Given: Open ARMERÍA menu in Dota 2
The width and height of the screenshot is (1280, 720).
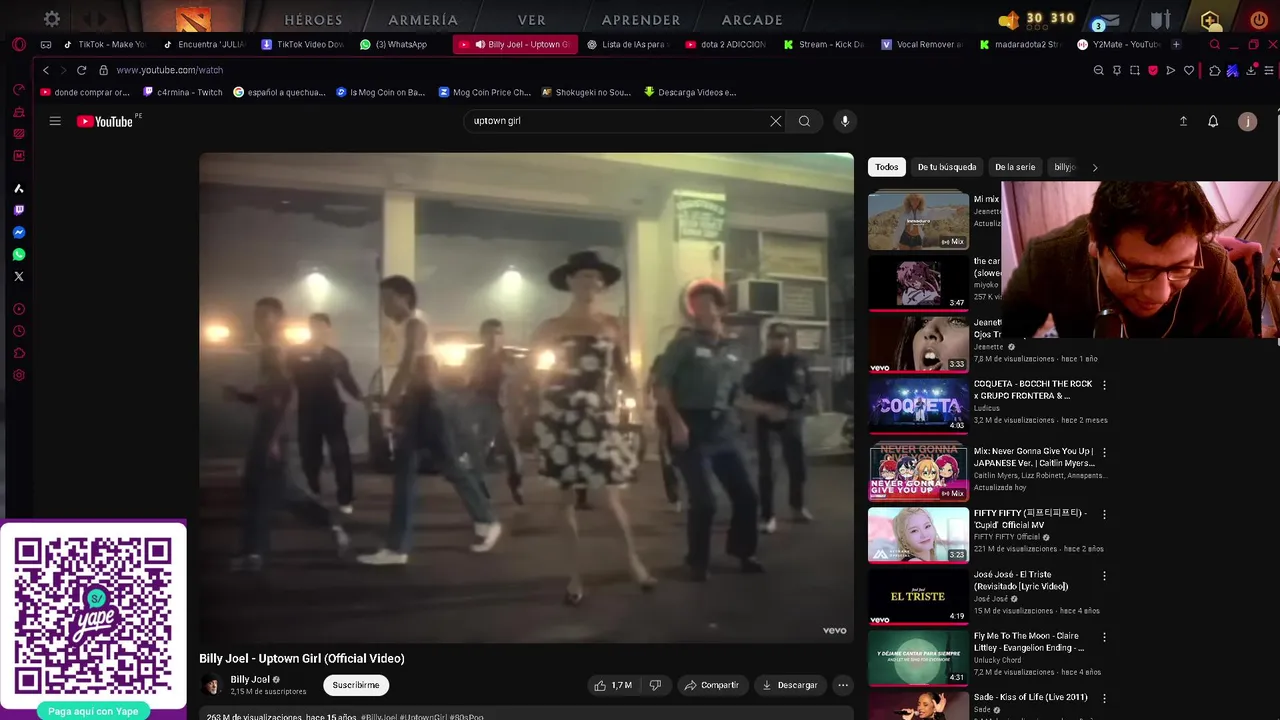Looking at the screenshot, I should tap(423, 19).
